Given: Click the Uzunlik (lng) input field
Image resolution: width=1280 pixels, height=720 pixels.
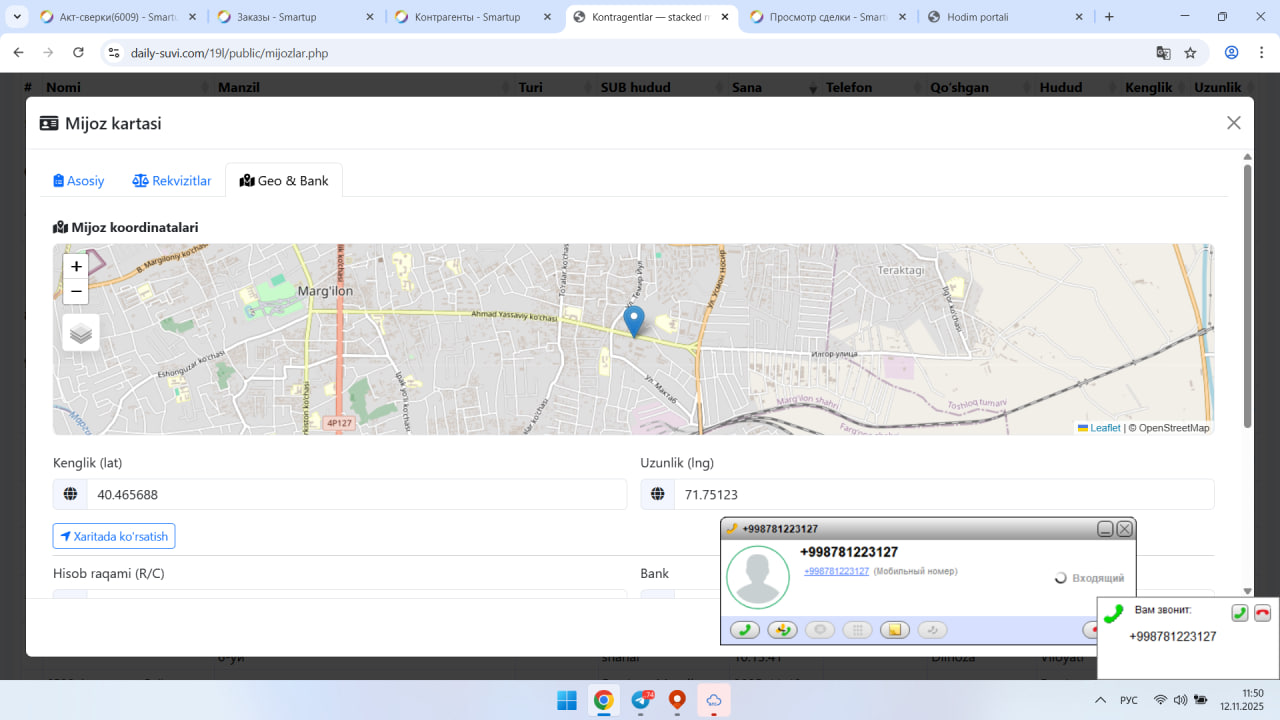Looking at the screenshot, I should tap(943, 494).
